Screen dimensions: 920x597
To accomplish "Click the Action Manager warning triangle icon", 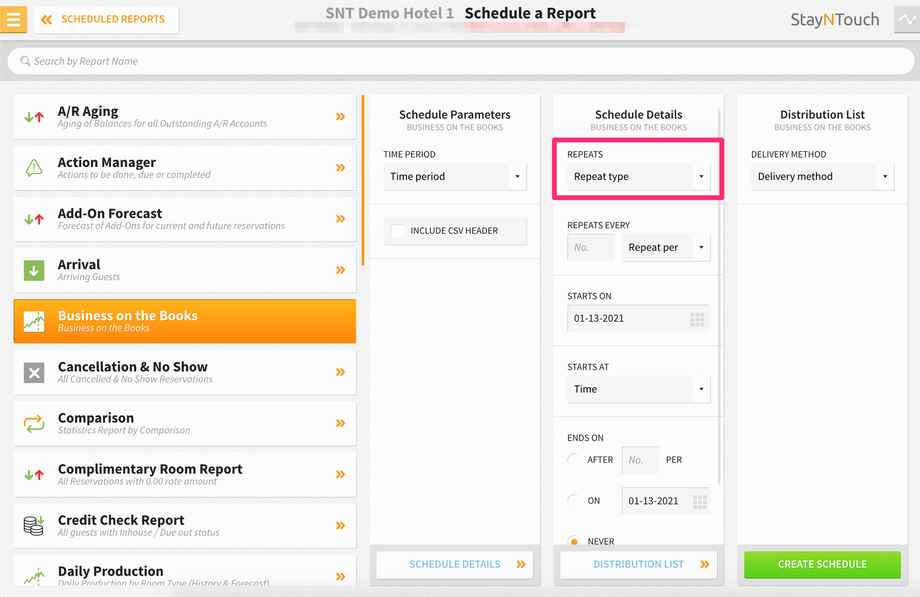I will click(x=34, y=168).
